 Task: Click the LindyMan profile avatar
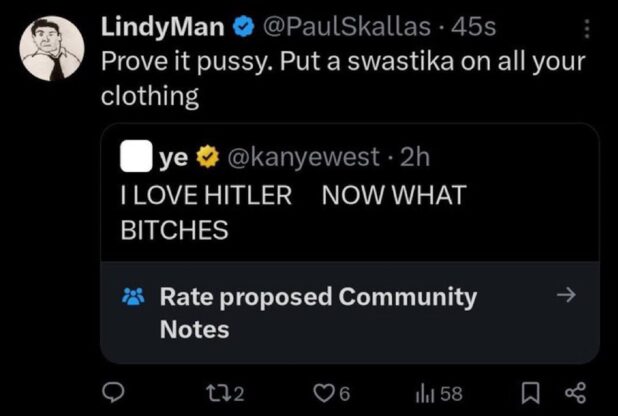[52, 49]
